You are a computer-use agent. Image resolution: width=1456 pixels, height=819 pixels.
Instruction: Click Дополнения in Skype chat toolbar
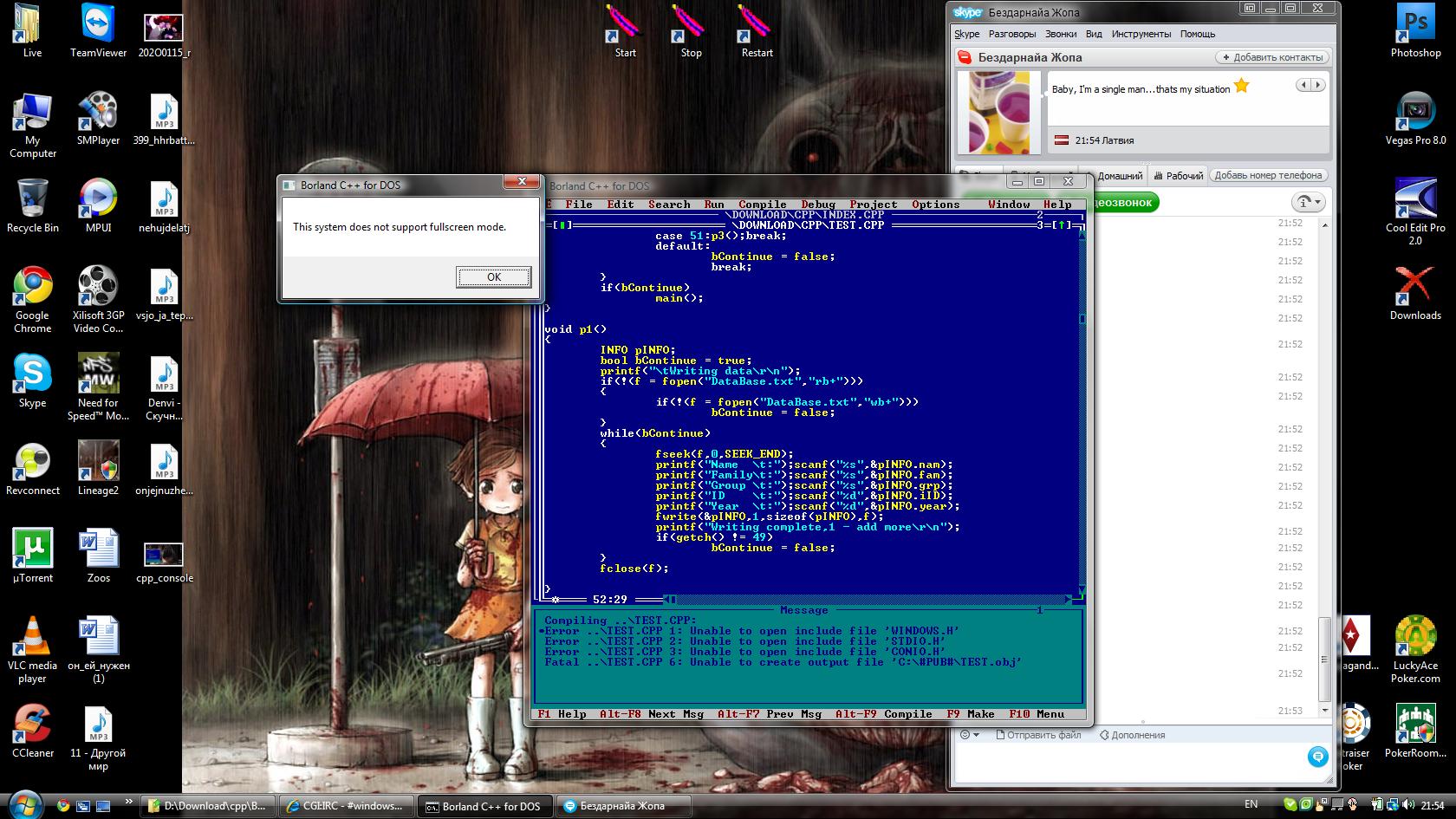click(1132, 735)
